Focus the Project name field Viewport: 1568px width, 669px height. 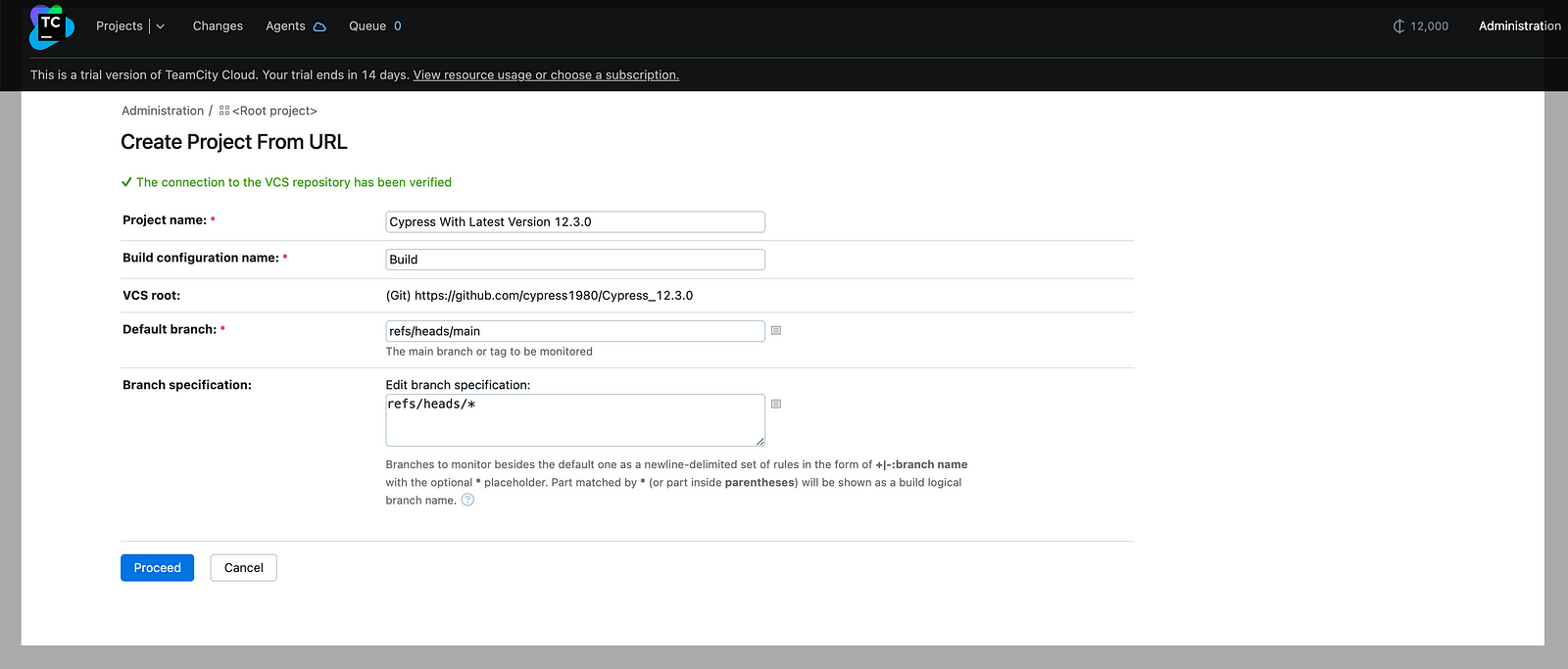coord(574,222)
